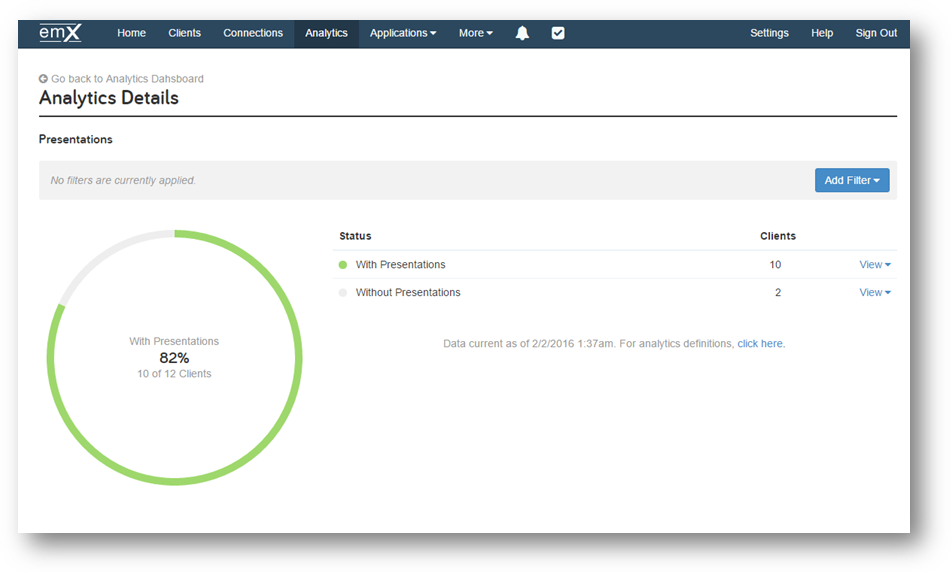Image resolution: width=951 pixels, height=572 pixels.
Task: Go to the Home menu
Action: pyautogui.click(x=132, y=33)
